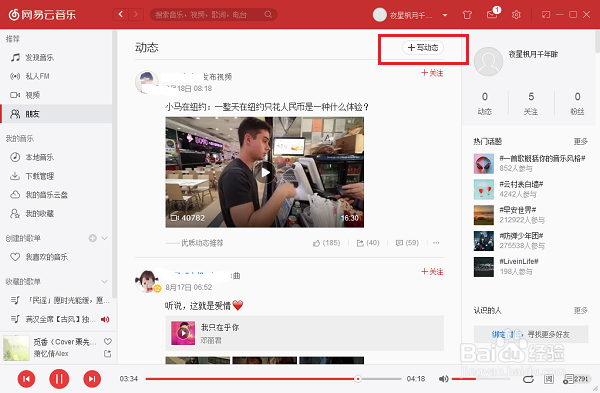This screenshot has width=600, height=393.
Task: Follow the second post's author via 关注
Action: click(432, 272)
